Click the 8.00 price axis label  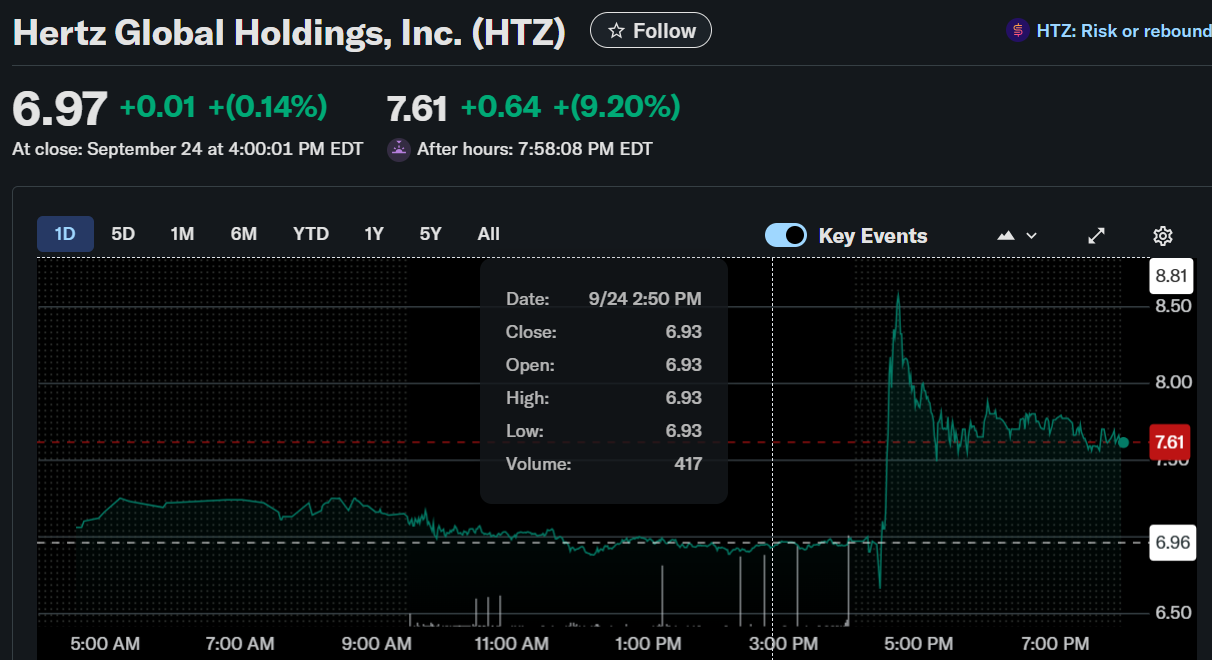point(1173,382)
